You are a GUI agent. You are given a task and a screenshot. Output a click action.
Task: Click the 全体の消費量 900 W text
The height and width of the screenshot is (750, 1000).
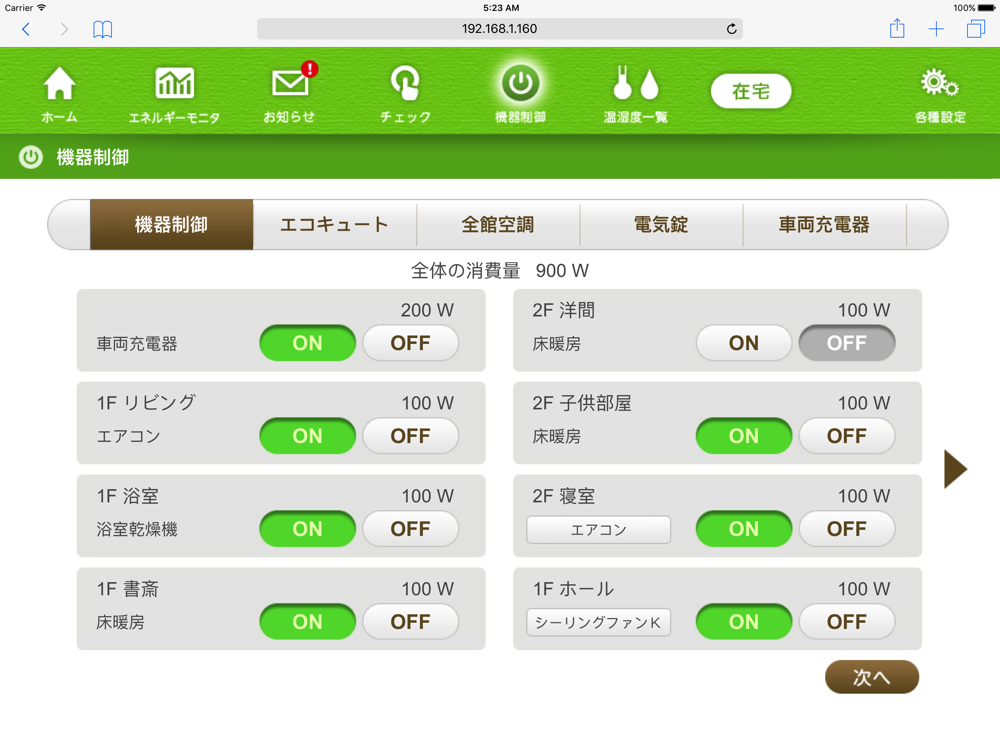[x=500, y=271]
